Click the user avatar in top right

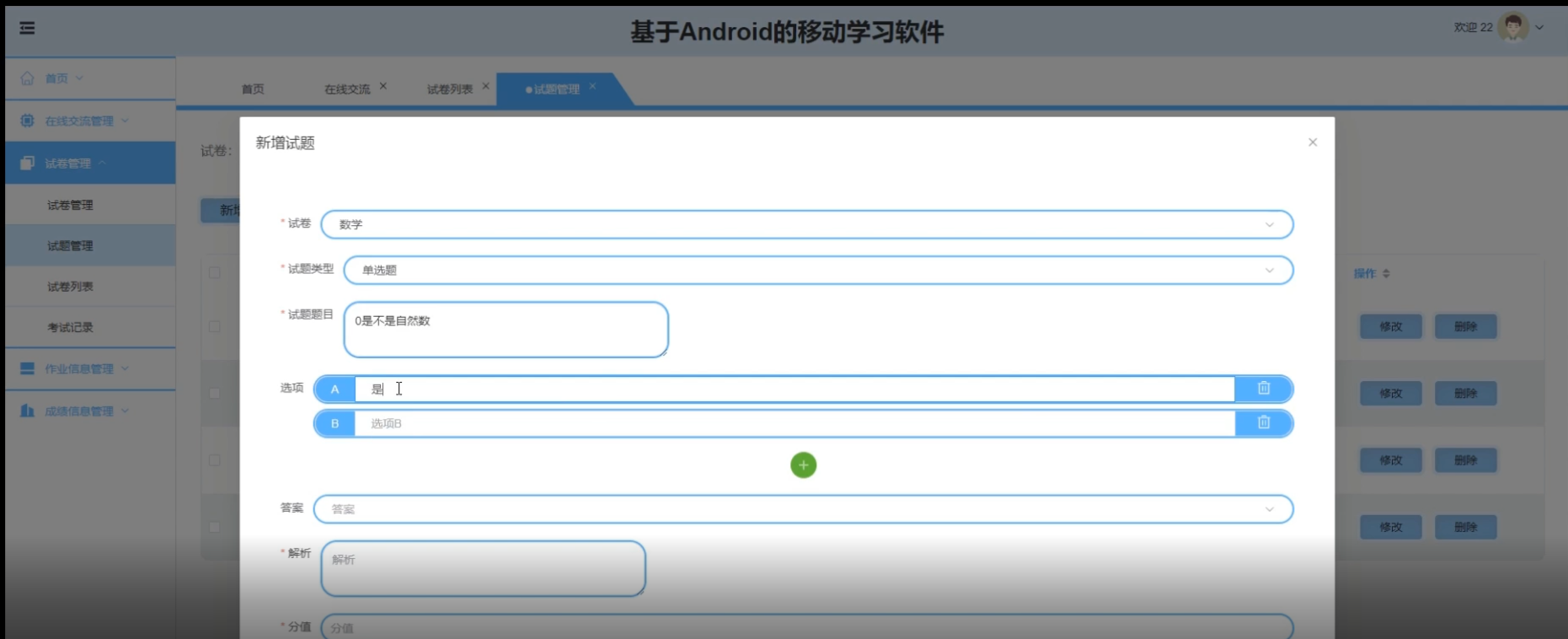point(1512,28)
